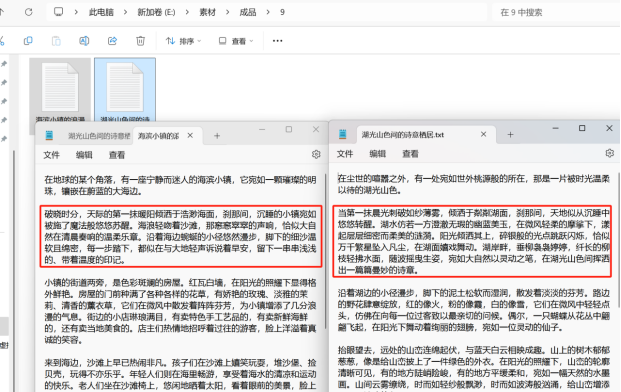
Task: Click the left Notepad vertical scrollbar
Action: tap(326, 251)
